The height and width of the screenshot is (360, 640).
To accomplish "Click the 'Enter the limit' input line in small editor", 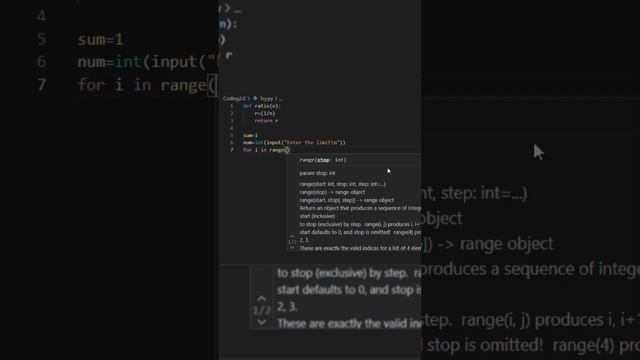I will pos(294,142).
